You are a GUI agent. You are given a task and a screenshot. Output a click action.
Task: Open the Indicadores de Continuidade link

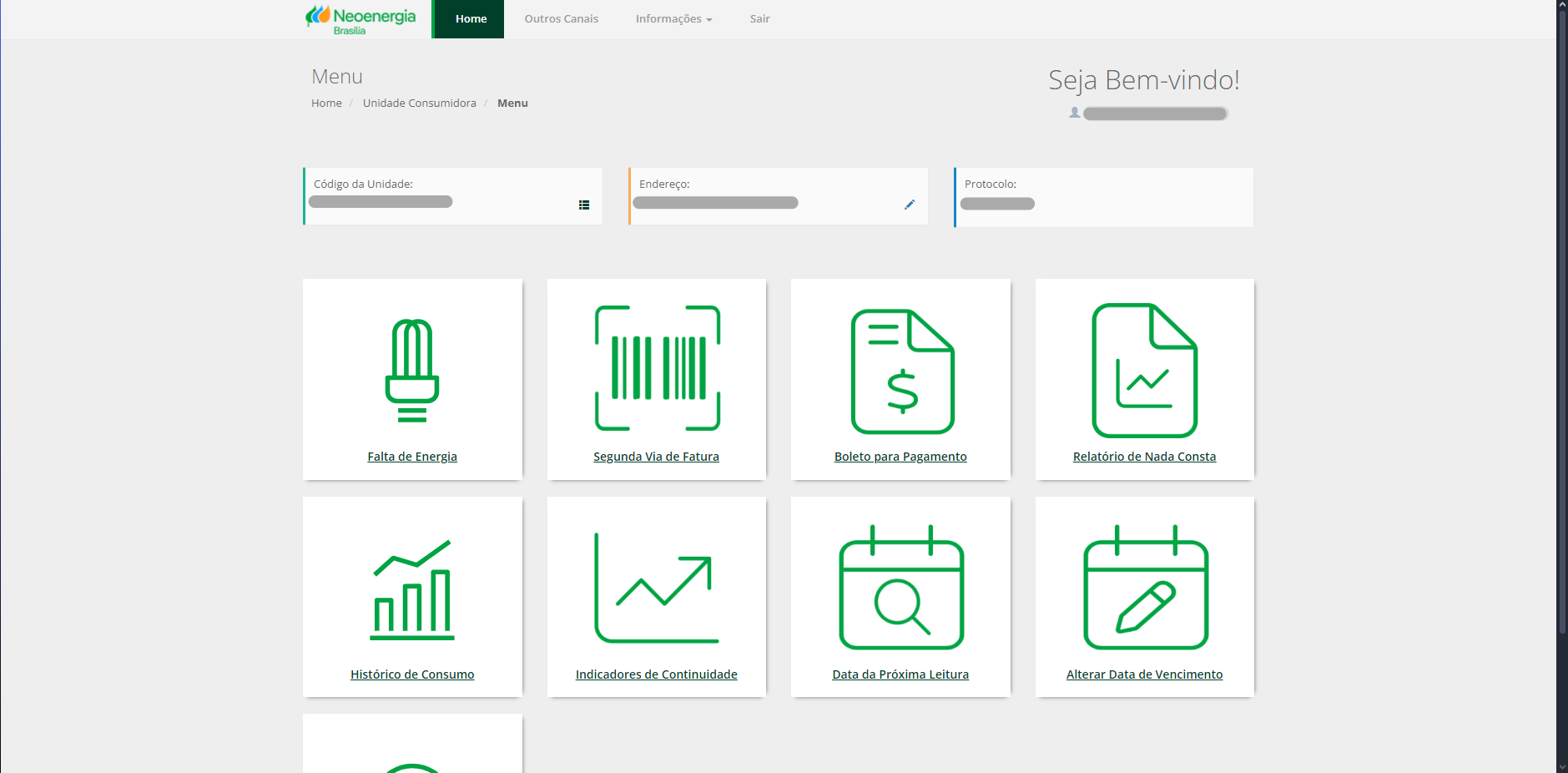[656, 674]
